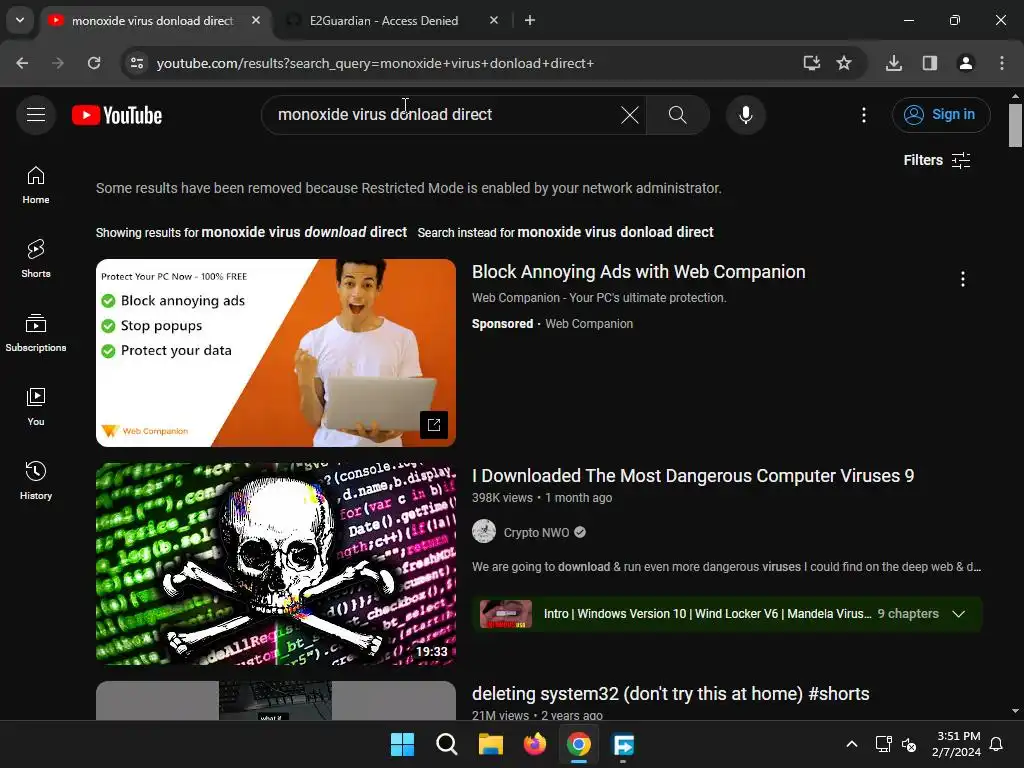
Task: Show hidden system tray icons
Action: pyautogui.click(x=852, y=744)
